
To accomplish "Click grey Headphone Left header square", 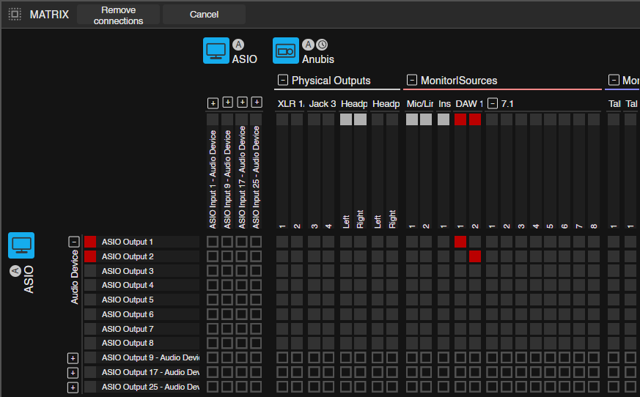I will click(x=346, y=119).
